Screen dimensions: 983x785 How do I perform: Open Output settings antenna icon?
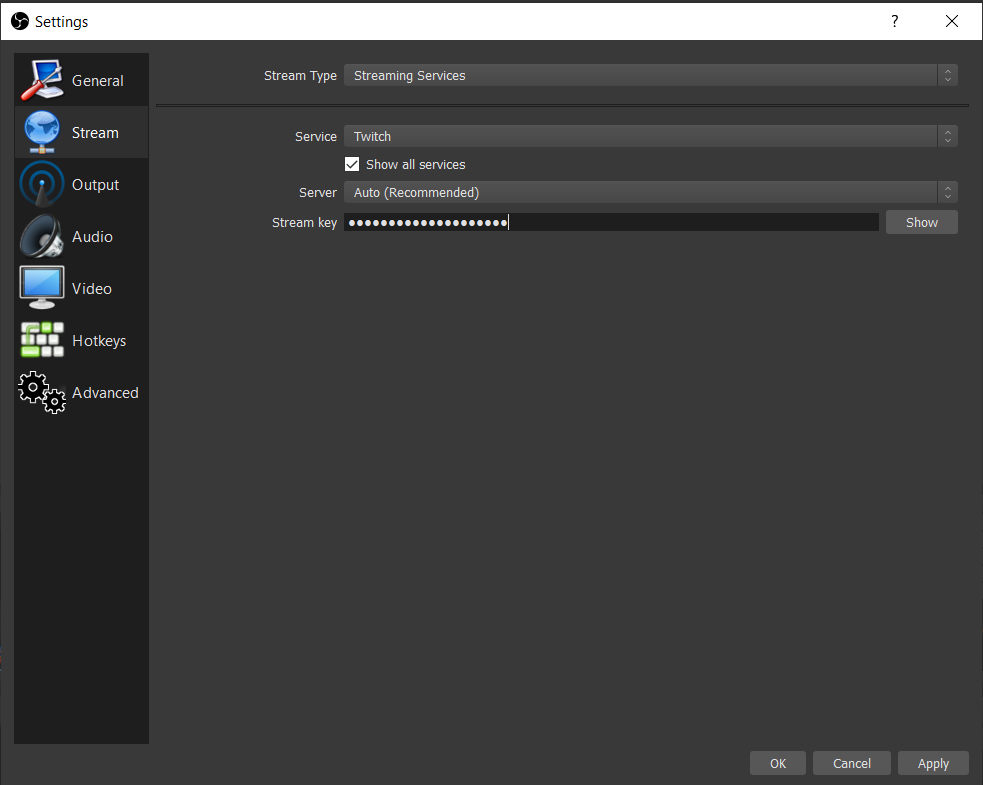coord(41,184)
